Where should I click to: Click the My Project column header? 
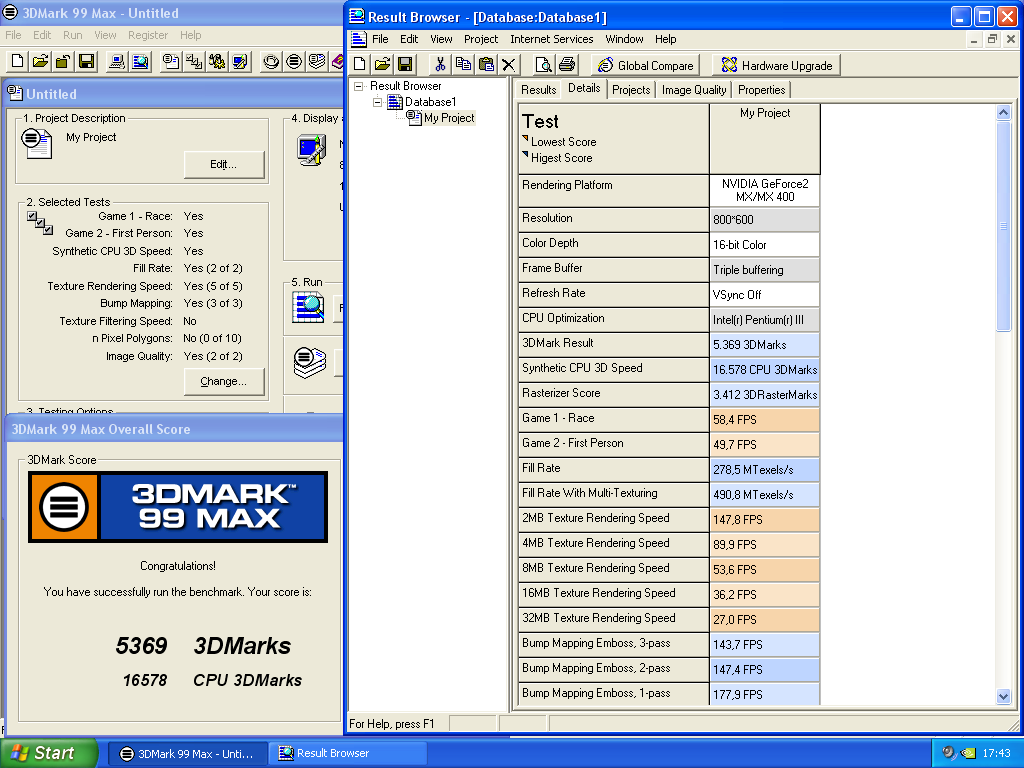[x=765, y=138]
